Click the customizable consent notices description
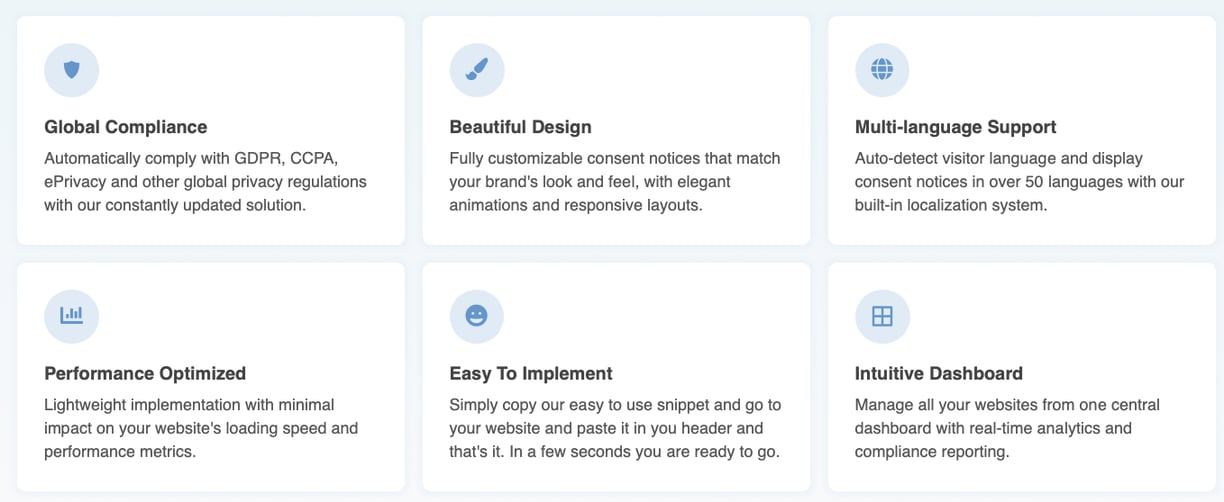Screen dimensions: 1224x502 tap(615, 182)
